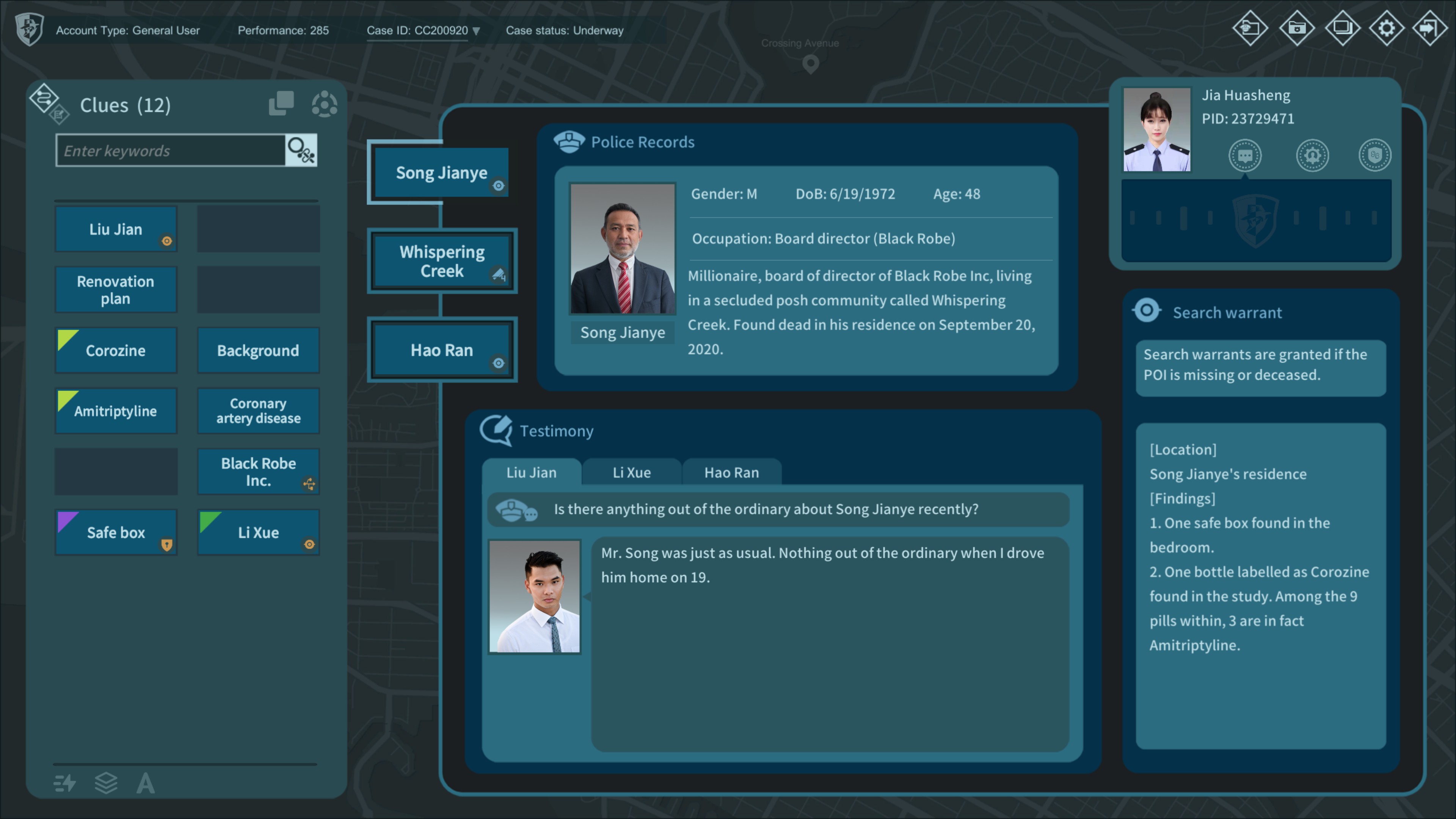Click the lightning list icon at panel bottom
The image size is (1456, 819).
tap(65, 783)
